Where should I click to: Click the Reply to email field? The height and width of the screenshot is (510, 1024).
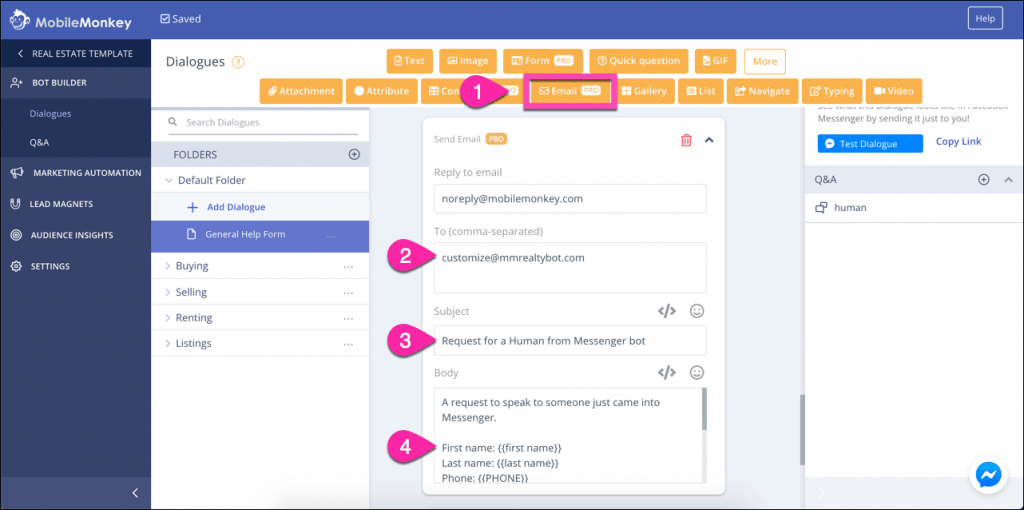coord(570,199)
